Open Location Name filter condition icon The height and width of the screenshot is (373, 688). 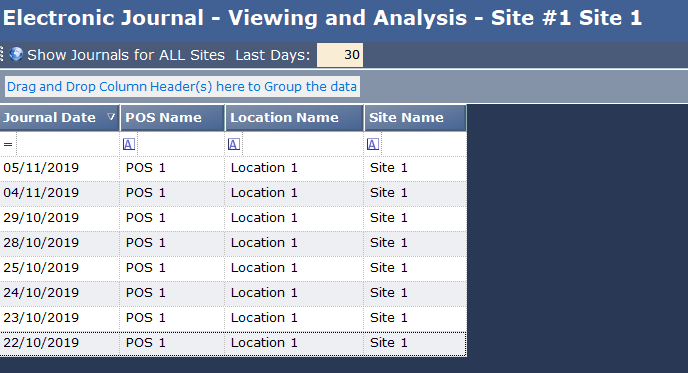pos(234,144)
